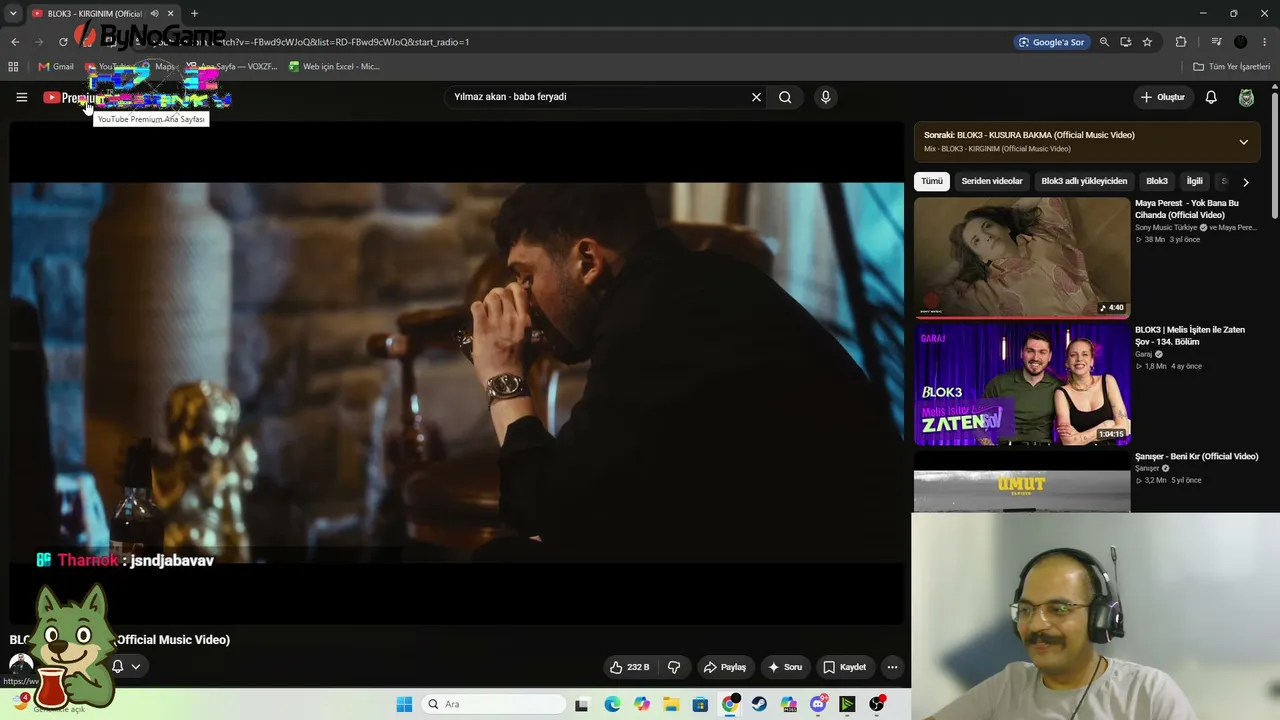Open OBS Studio from the taskbar

[x=877, y=704]
